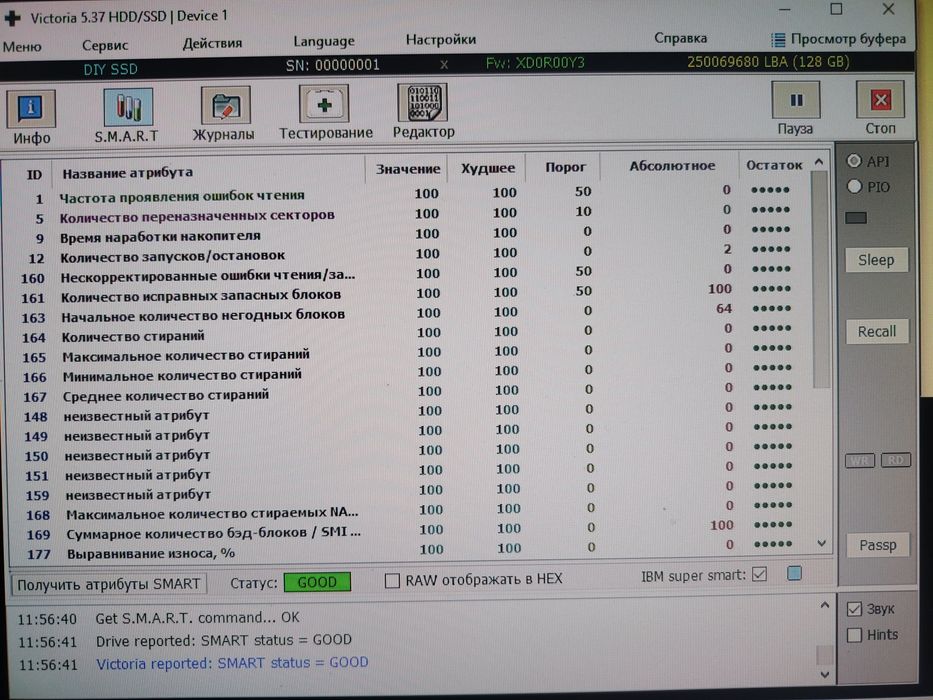Screen dimensions: 933x700
Task: Open the Language menu
Action: pos(324,41)
